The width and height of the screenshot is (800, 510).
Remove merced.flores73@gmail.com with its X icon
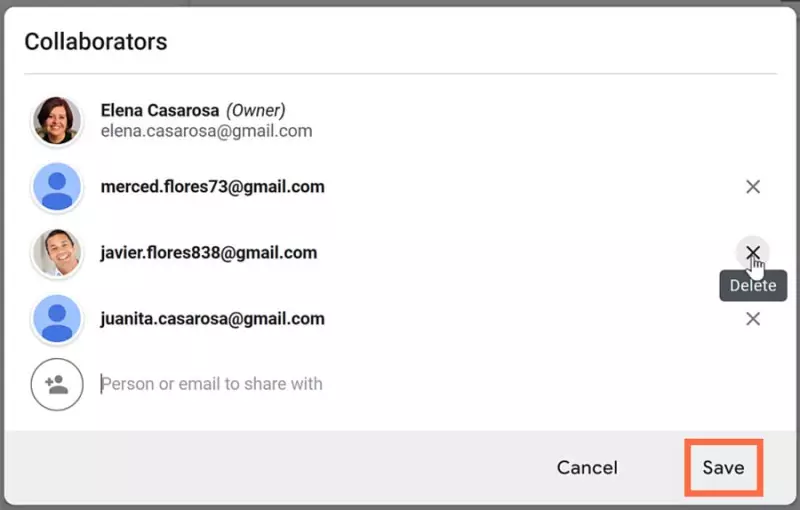coord(753,187)
